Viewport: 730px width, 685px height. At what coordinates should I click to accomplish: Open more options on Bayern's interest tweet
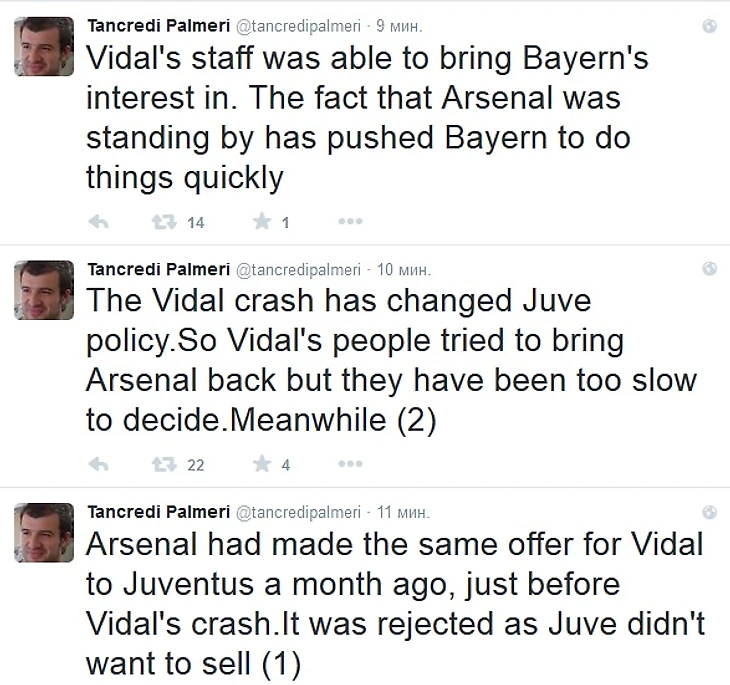click(x=349, y=222)
